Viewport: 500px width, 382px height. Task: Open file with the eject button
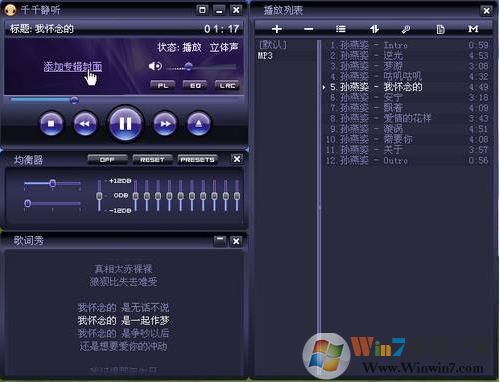199,124
